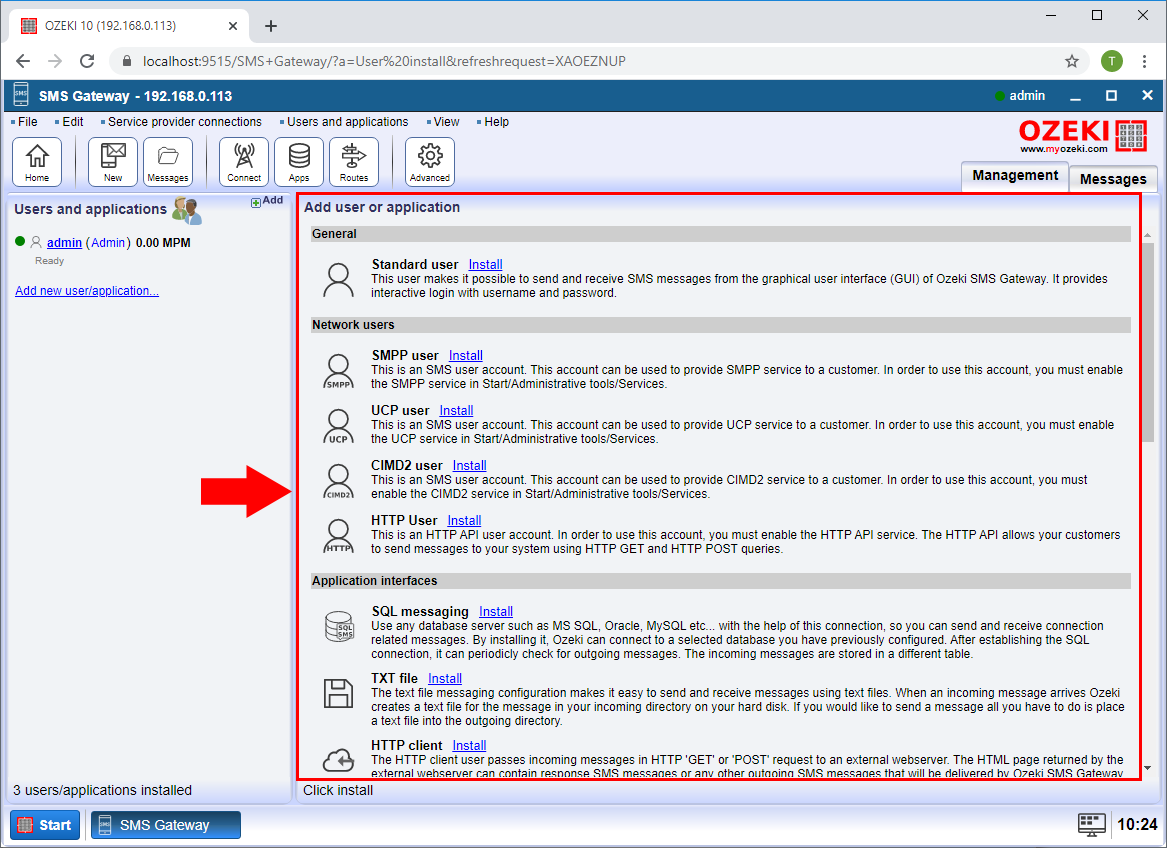
Task: Close the OZEKI 10 browser tab
Action: tap(233, 26)
